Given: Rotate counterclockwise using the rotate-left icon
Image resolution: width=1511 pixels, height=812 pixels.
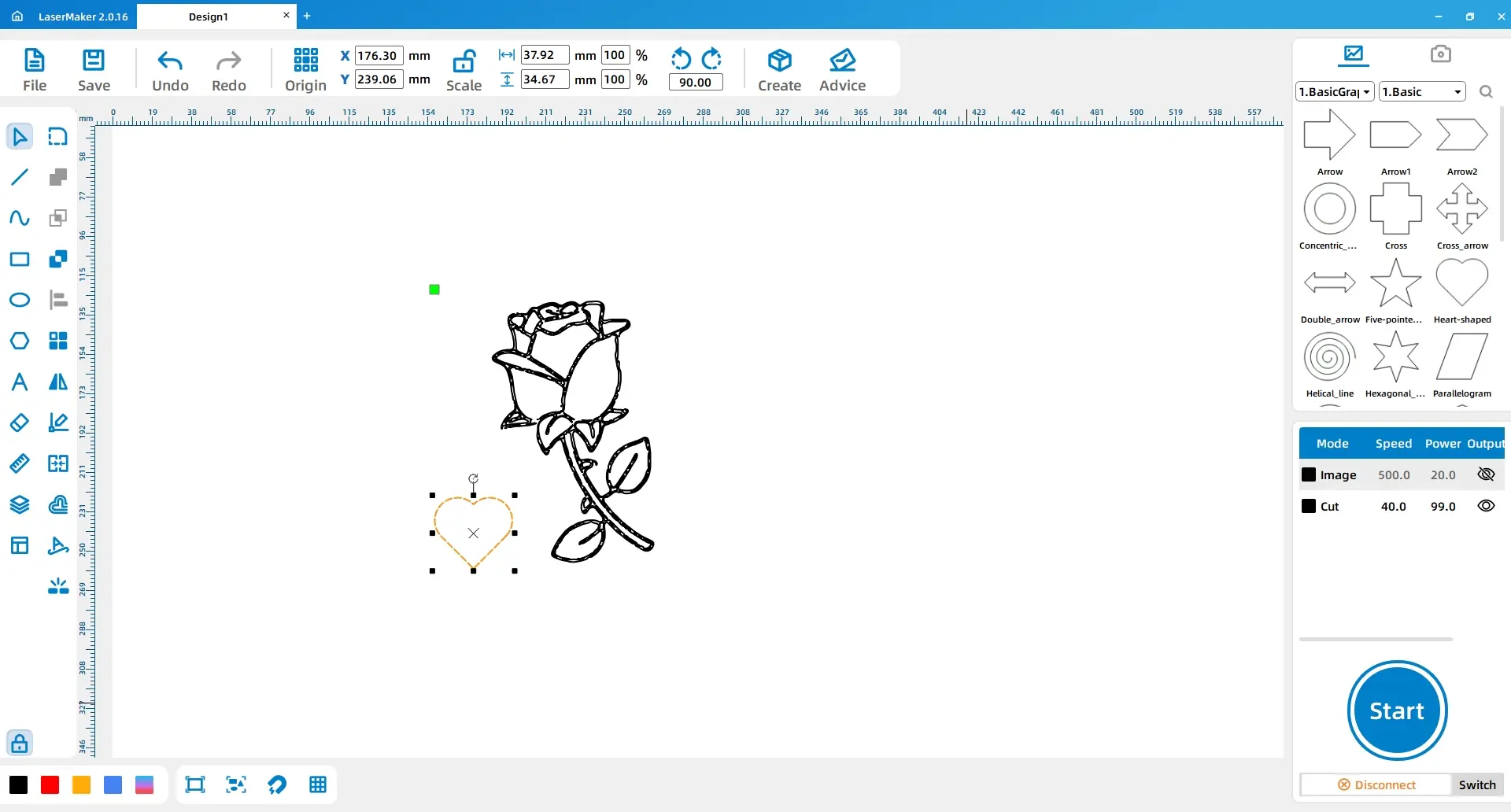Looking at the screenshot, I should pos(682,59).
